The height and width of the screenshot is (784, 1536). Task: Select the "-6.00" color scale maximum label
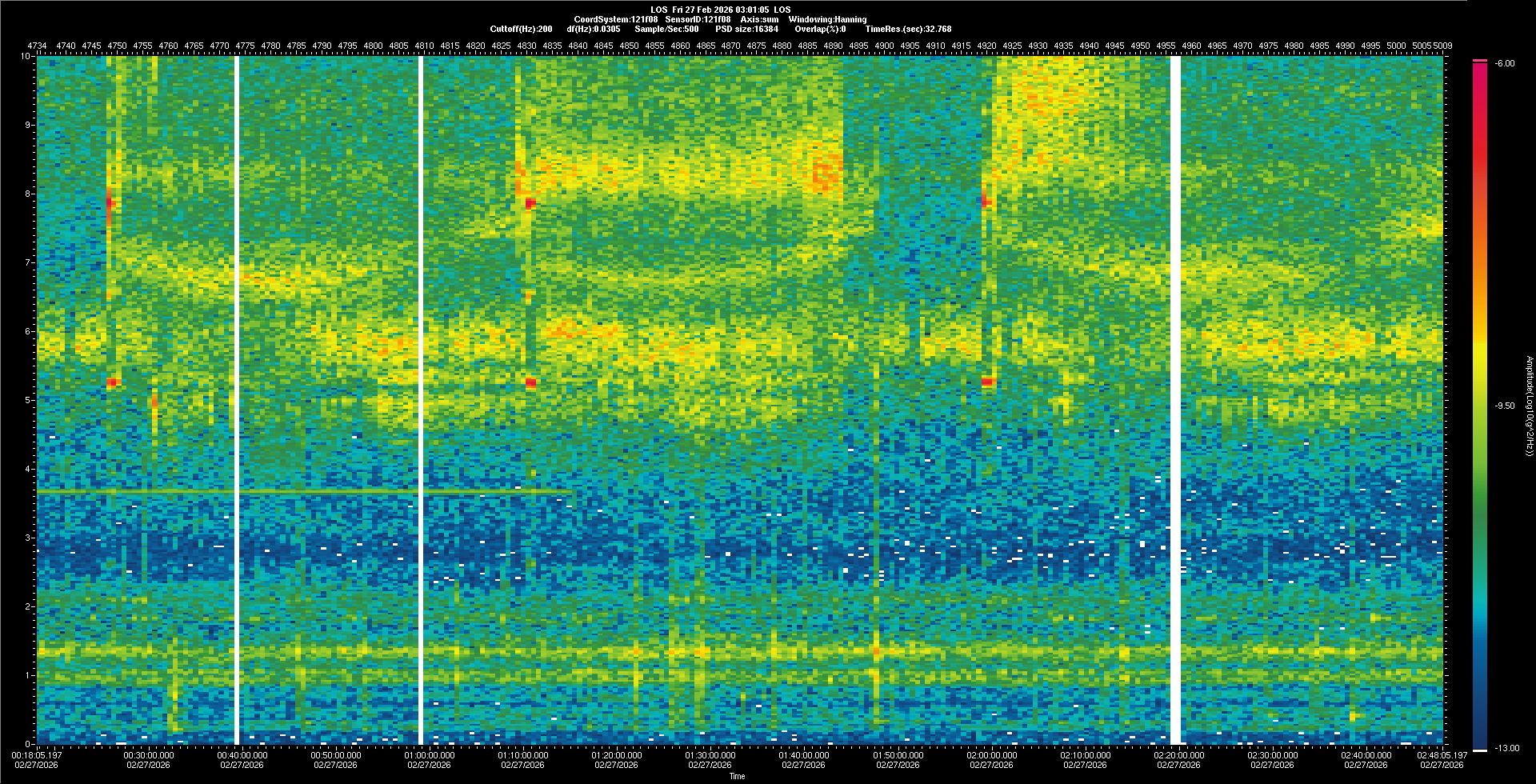click(x=1503, y=63)
